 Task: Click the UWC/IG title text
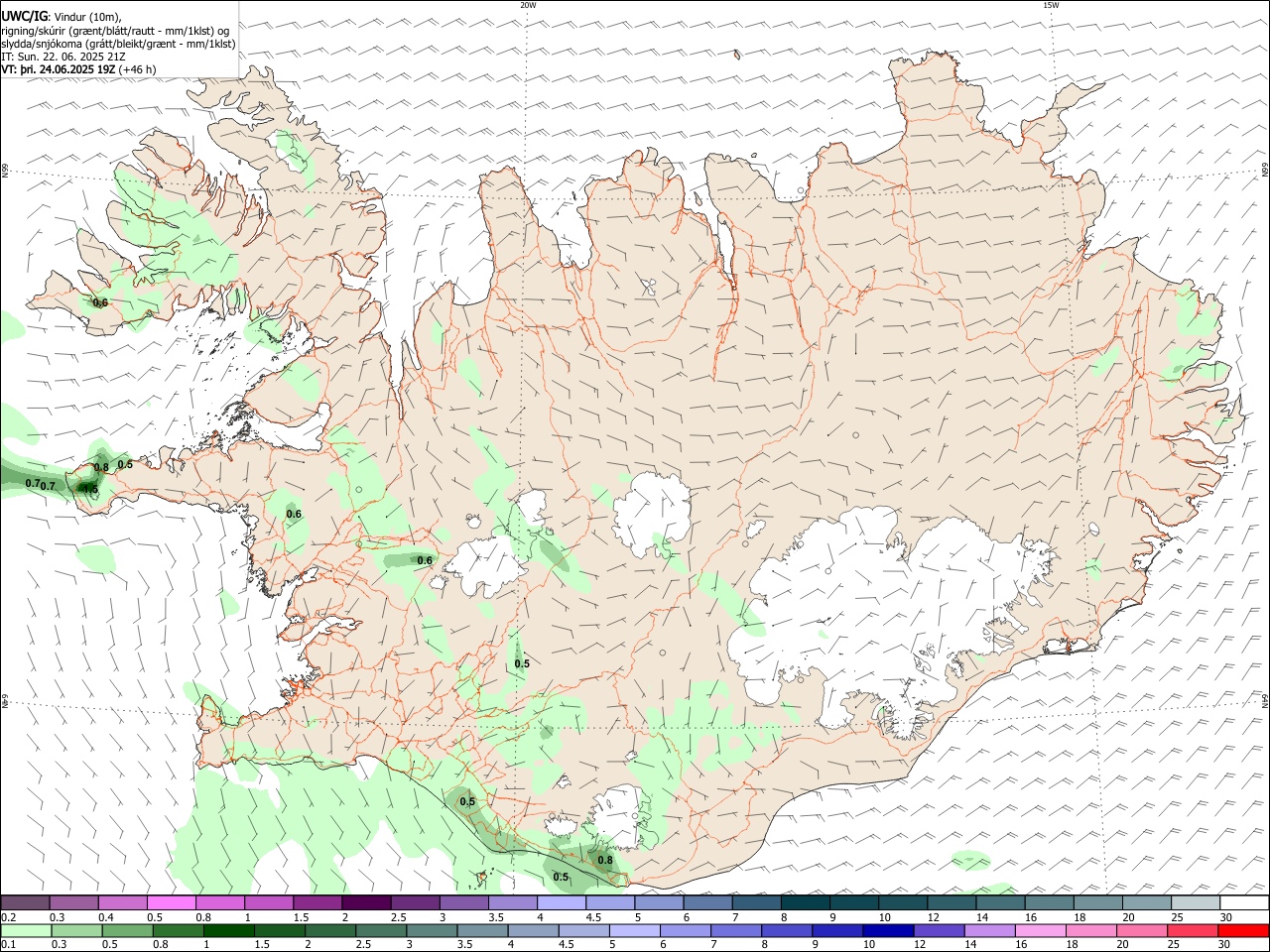click(24, 17)
